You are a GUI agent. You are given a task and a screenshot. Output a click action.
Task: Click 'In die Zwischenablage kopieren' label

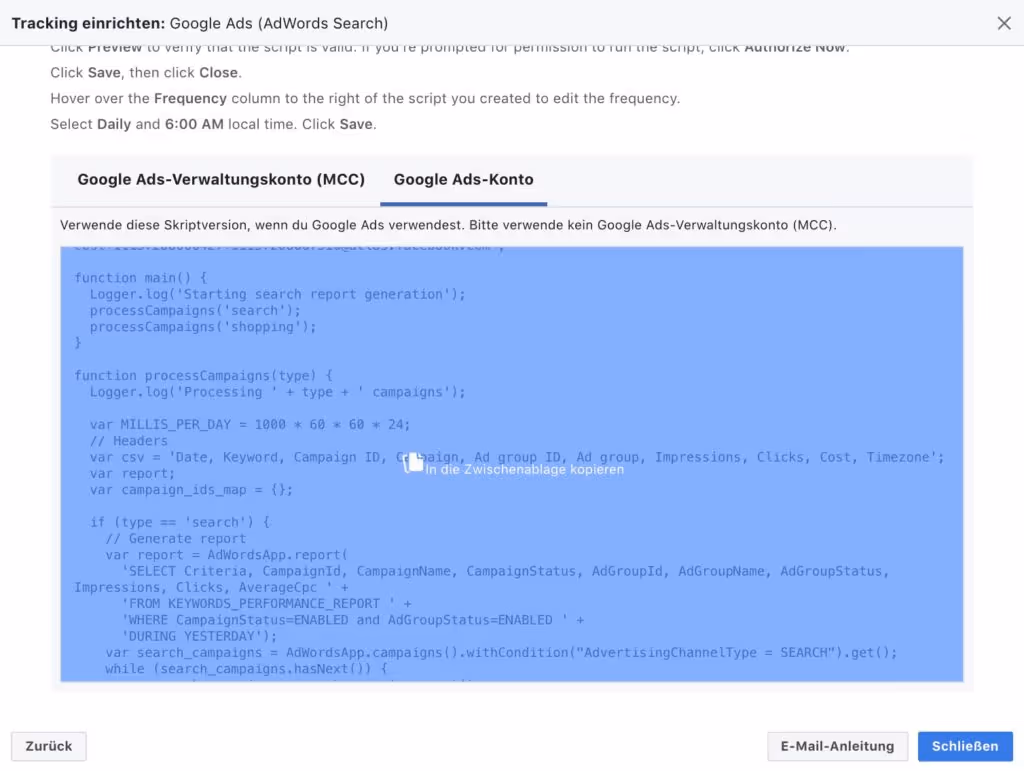pos(524,469)
